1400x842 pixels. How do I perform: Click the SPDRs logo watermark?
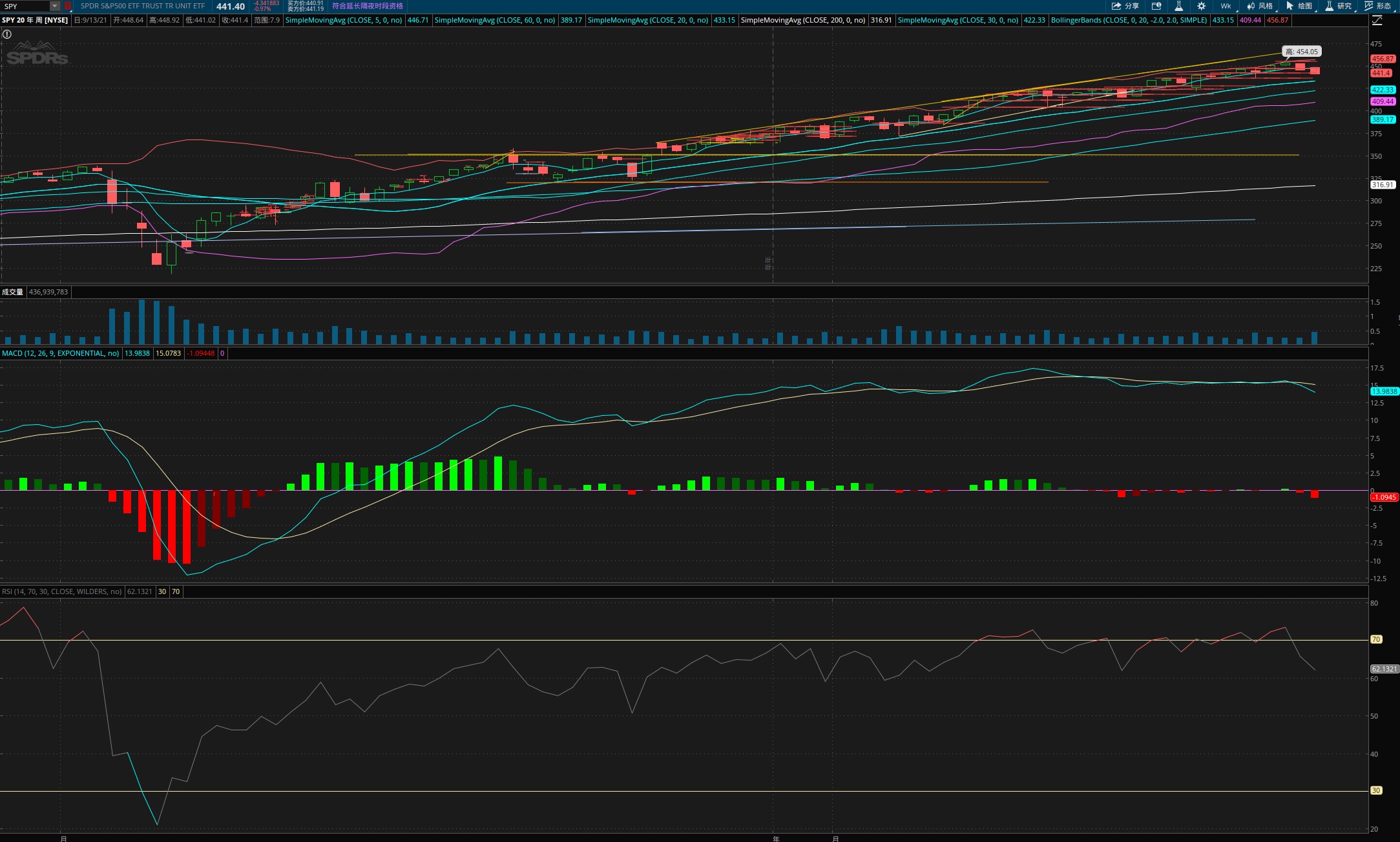pyautogui.click(x=37, y=54)
